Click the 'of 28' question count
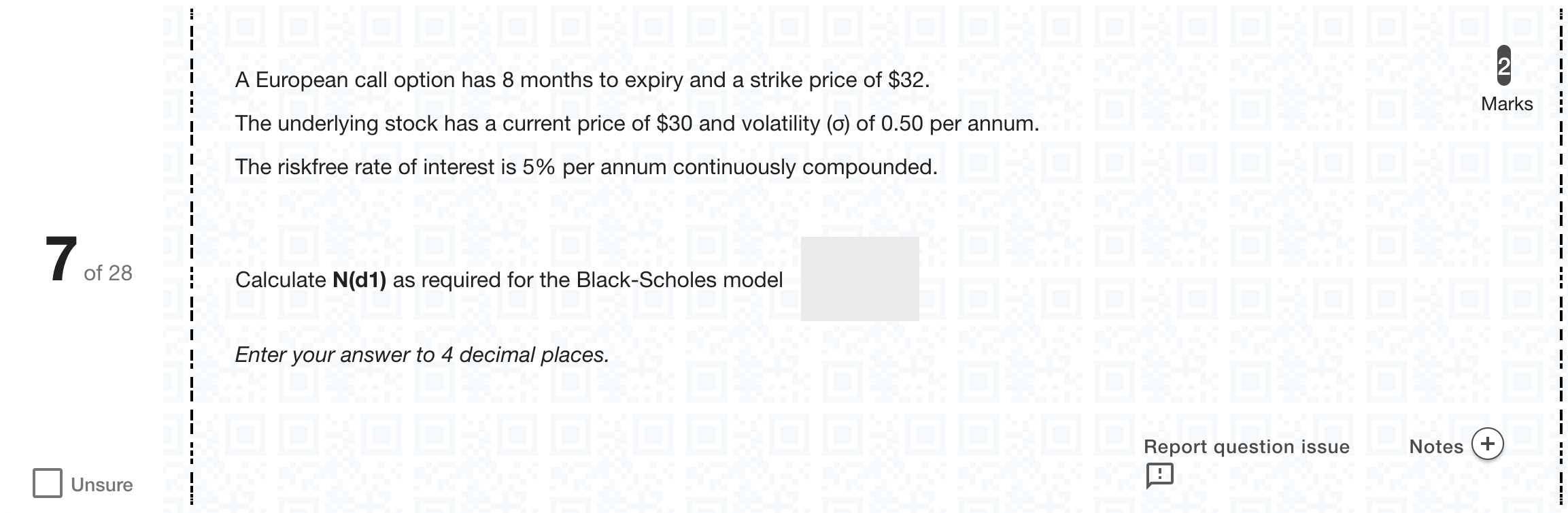 pyautogui.click(x=108, y=273)
